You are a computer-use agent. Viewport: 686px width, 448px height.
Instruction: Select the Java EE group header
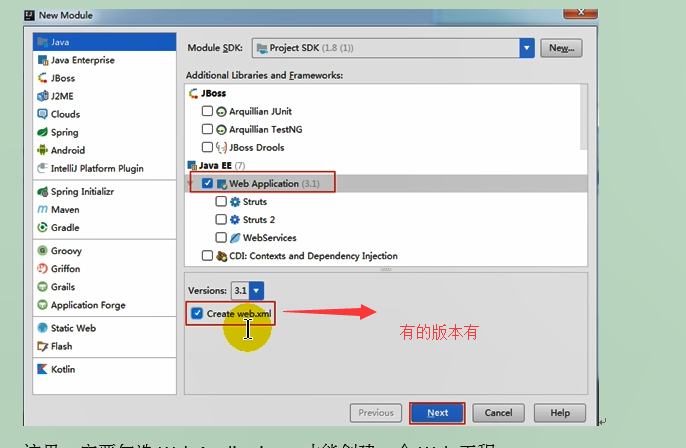pos(216,165)
